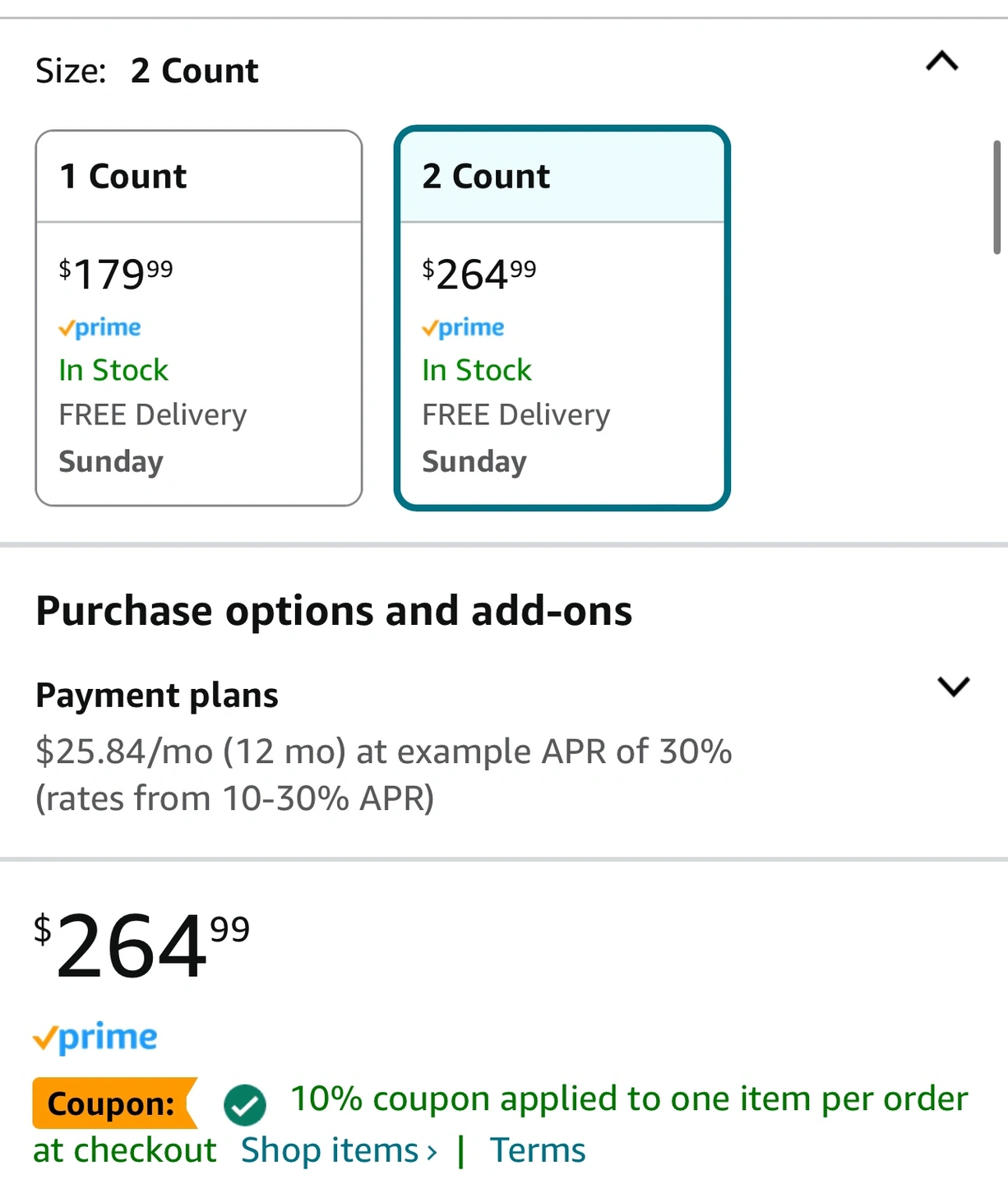The height and width of the screenshot is (1184, 1008).
Task: Expand the Payment plans chevron
Action: coord(954,686)
